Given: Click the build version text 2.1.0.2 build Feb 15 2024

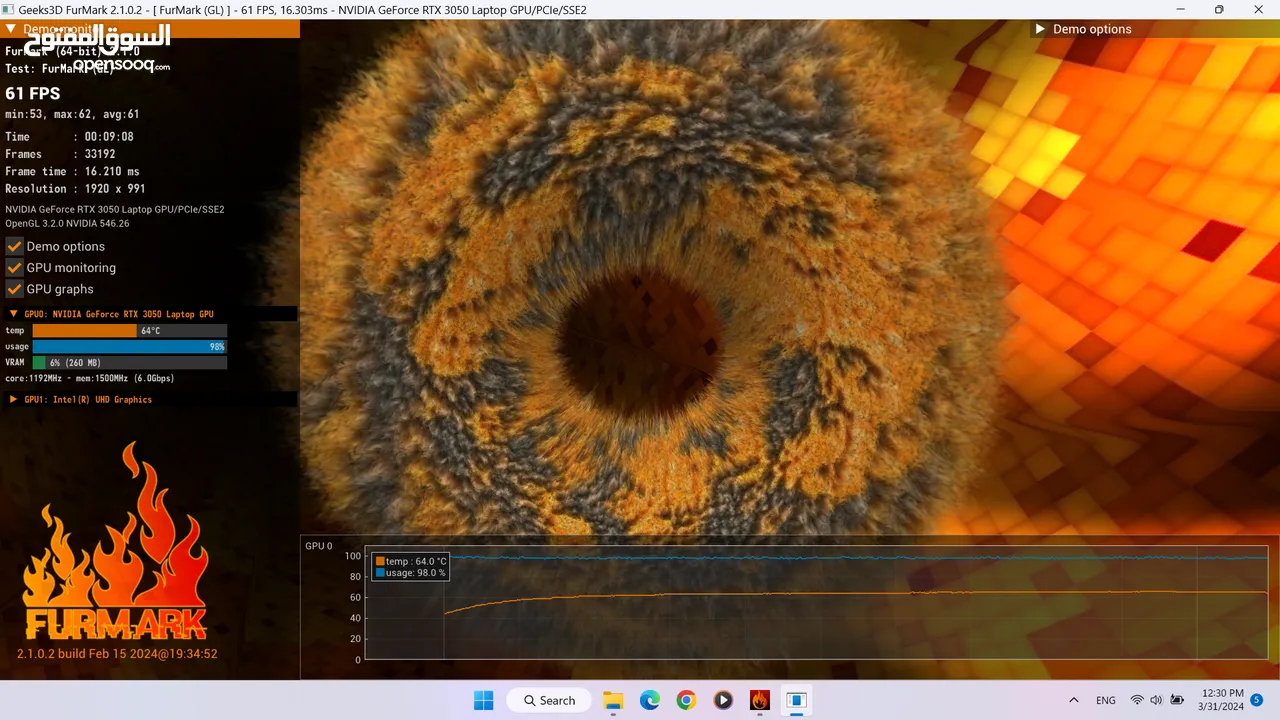Looking at the screenshot, I should (117, 654).
